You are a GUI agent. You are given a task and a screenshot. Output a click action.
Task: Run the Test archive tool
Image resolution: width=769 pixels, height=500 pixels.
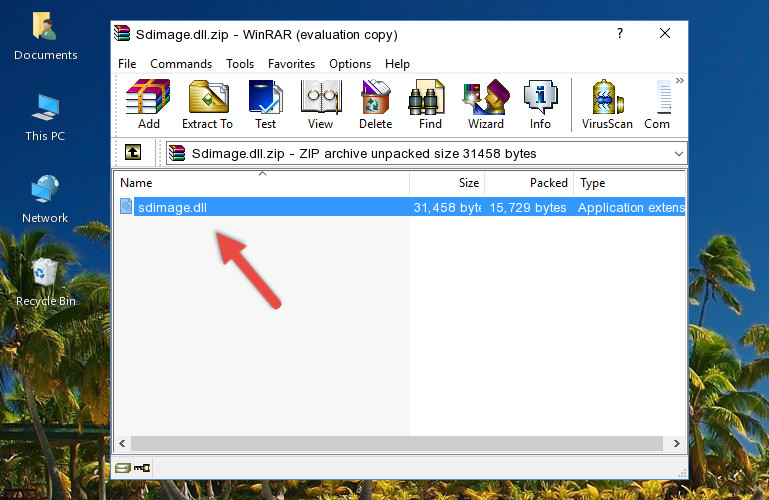pos(265,104)
